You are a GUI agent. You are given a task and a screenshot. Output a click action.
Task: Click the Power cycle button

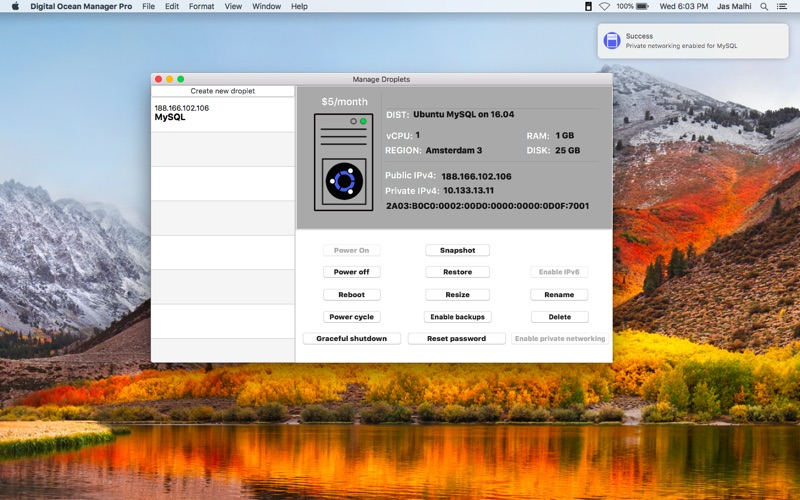352,317
